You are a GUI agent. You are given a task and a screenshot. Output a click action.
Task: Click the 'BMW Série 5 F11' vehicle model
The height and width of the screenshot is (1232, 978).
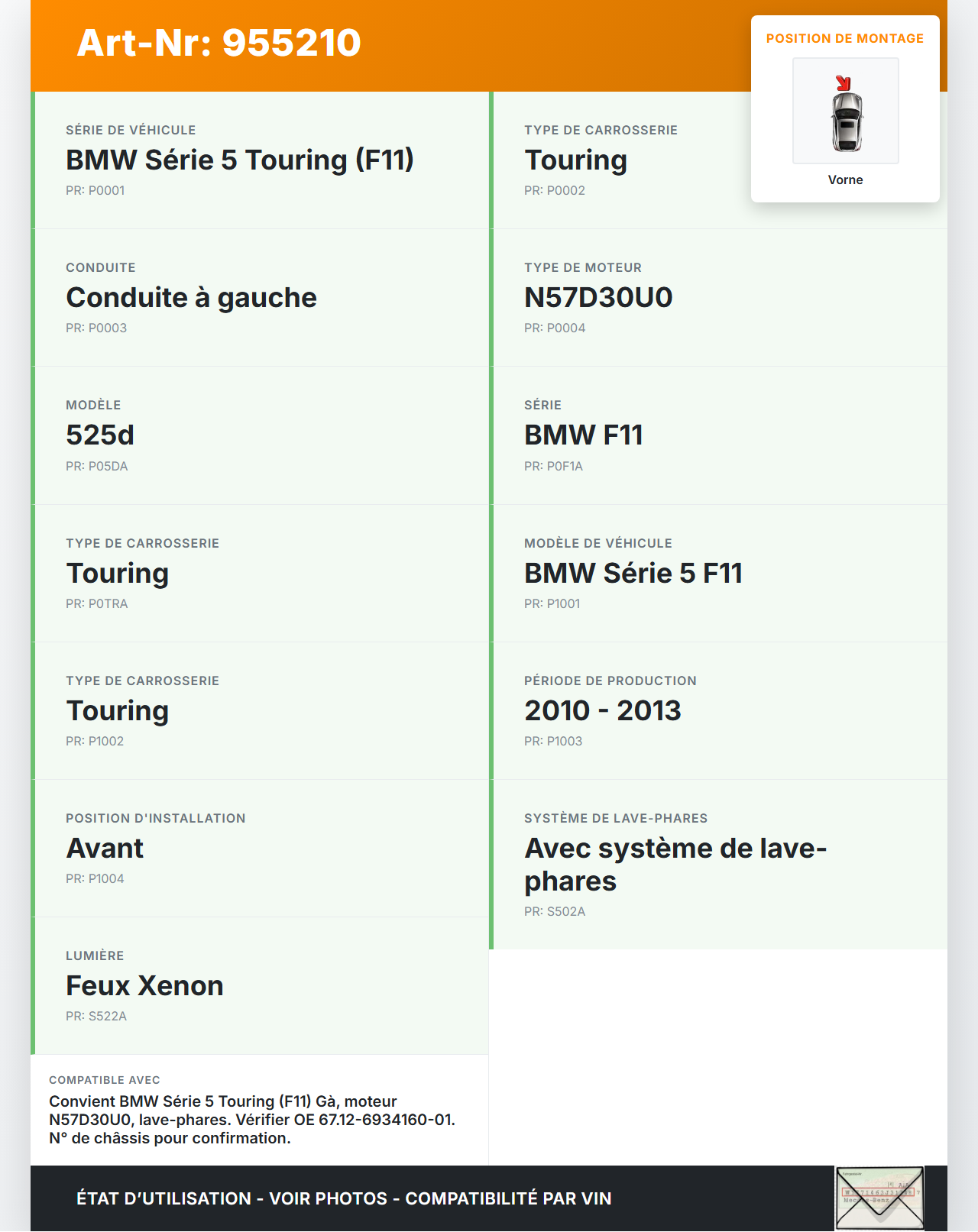coord(633,574)
